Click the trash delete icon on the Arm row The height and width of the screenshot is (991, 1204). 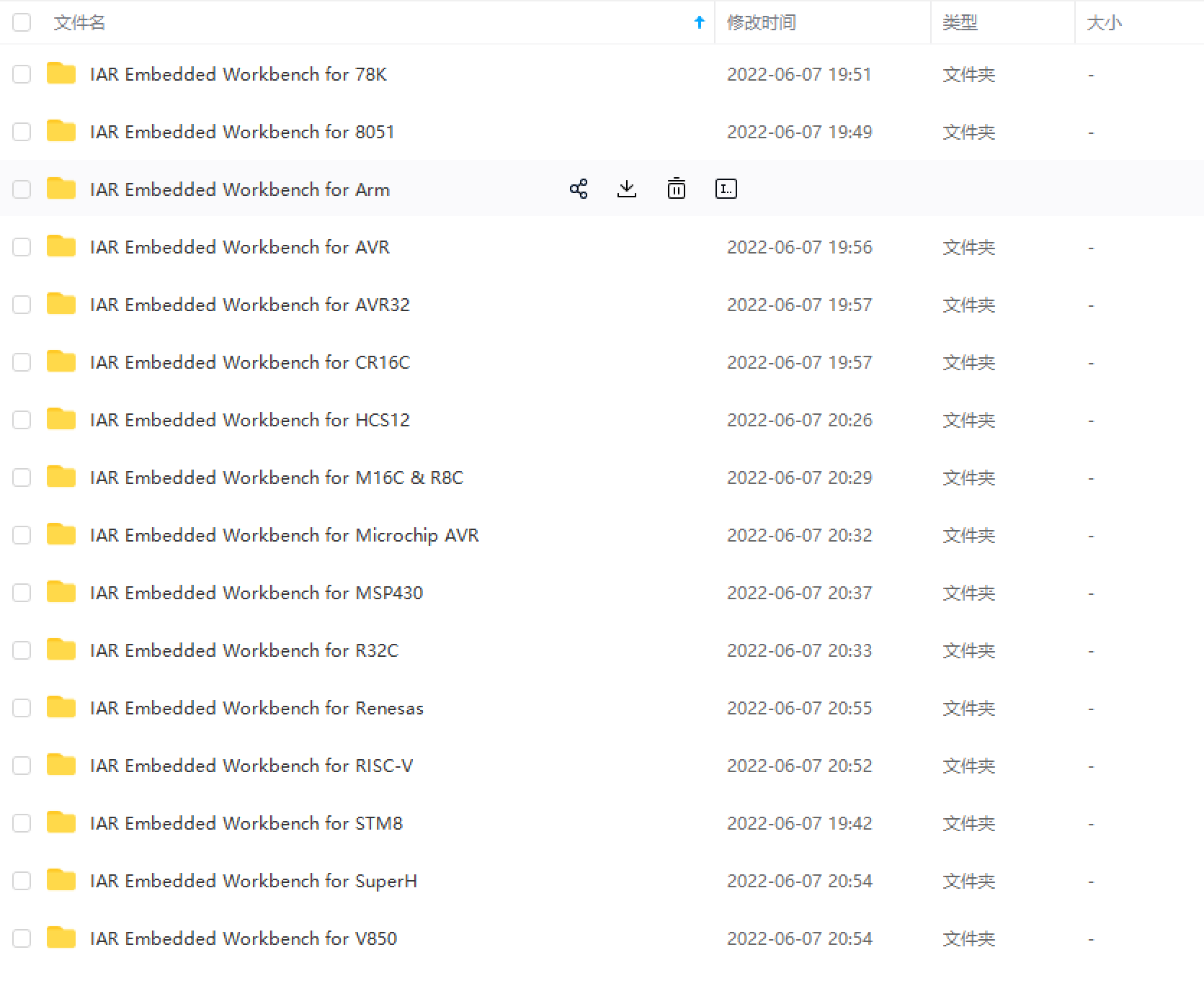pyautogui.click(x=676, y=189)
